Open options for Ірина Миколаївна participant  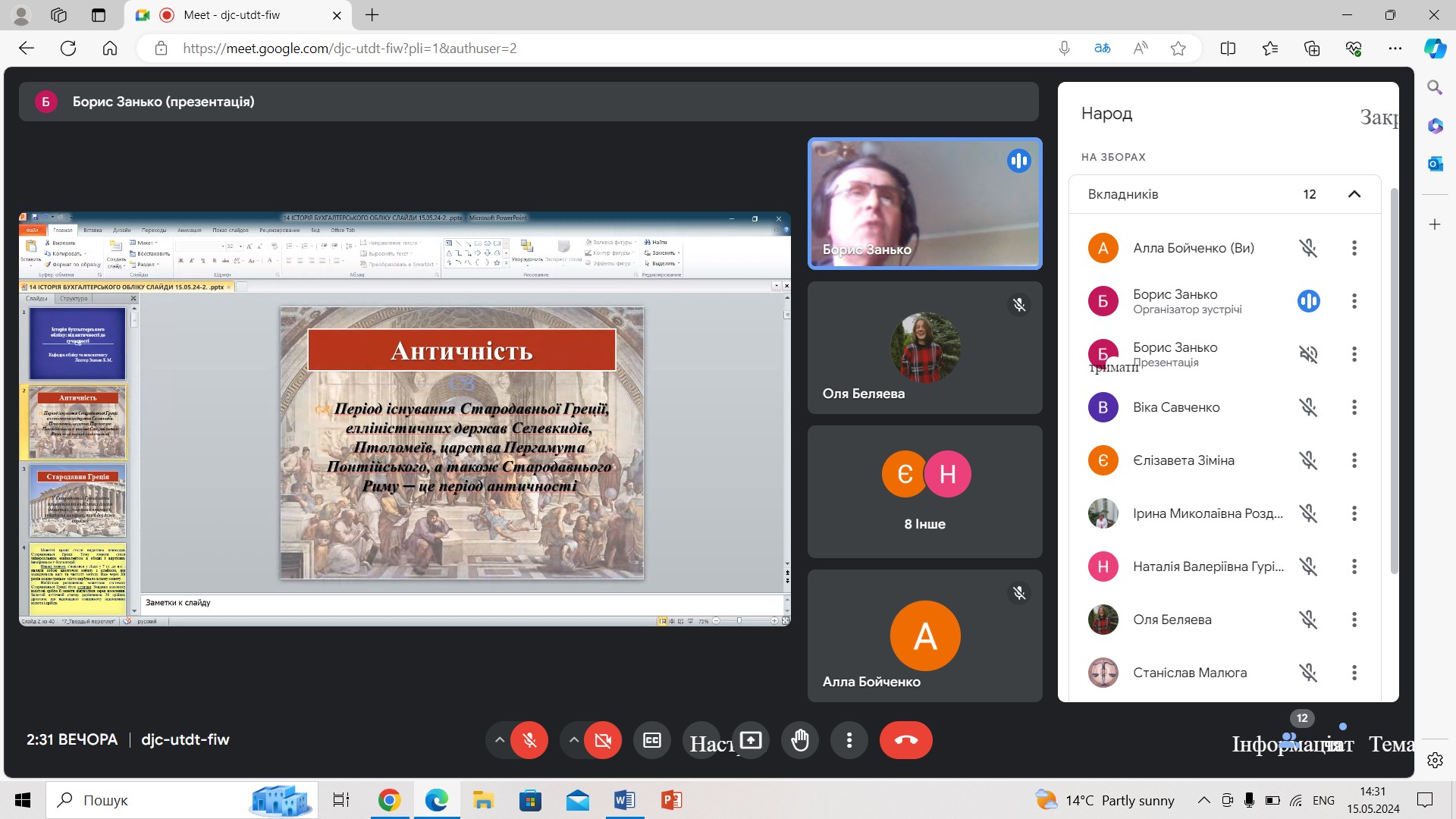(1354, 513)
